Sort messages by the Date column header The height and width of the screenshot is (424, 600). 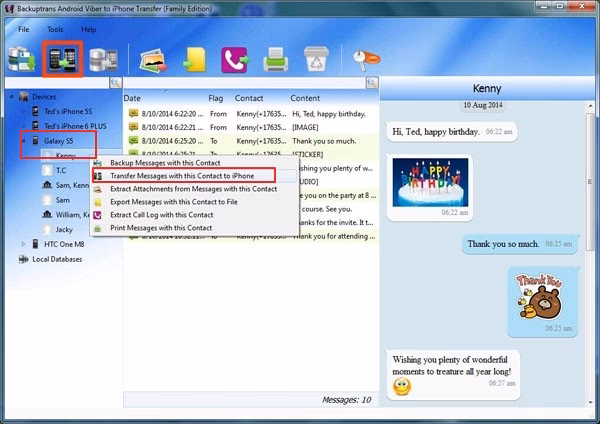pyautogui.click(x=133, y=98)
